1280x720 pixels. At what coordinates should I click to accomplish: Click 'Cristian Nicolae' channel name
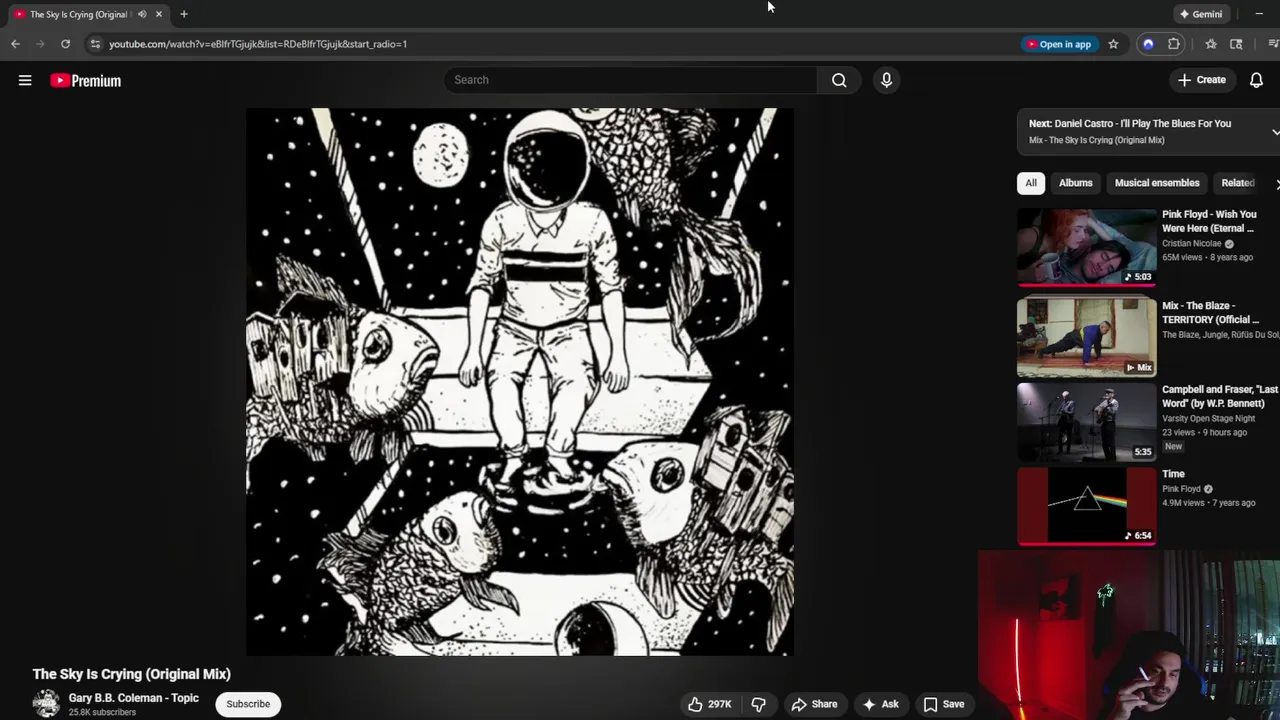point(1191,244)
